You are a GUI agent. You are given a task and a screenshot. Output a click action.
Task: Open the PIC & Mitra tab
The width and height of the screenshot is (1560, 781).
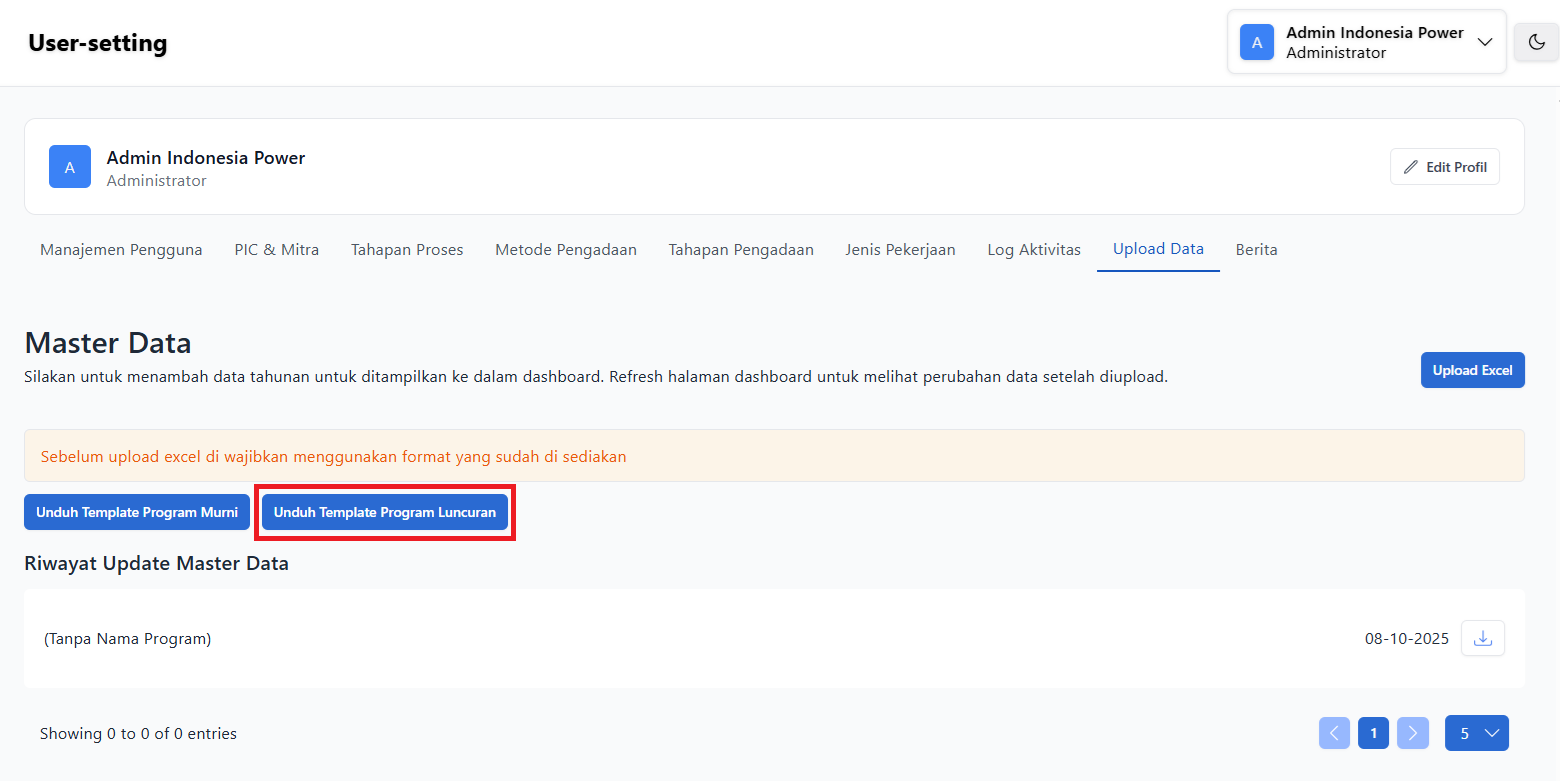[277, 250]
